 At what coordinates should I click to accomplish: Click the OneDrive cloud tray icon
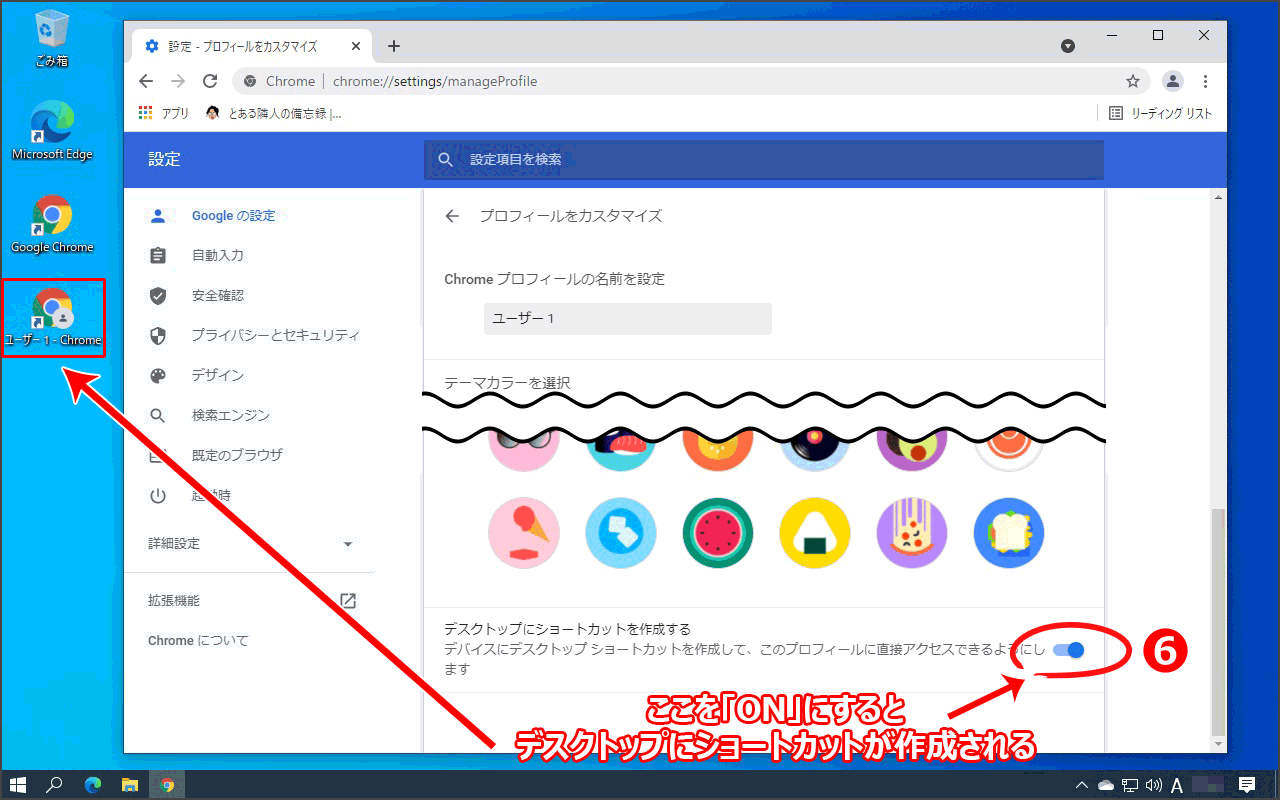click(x=1106, y=785)
